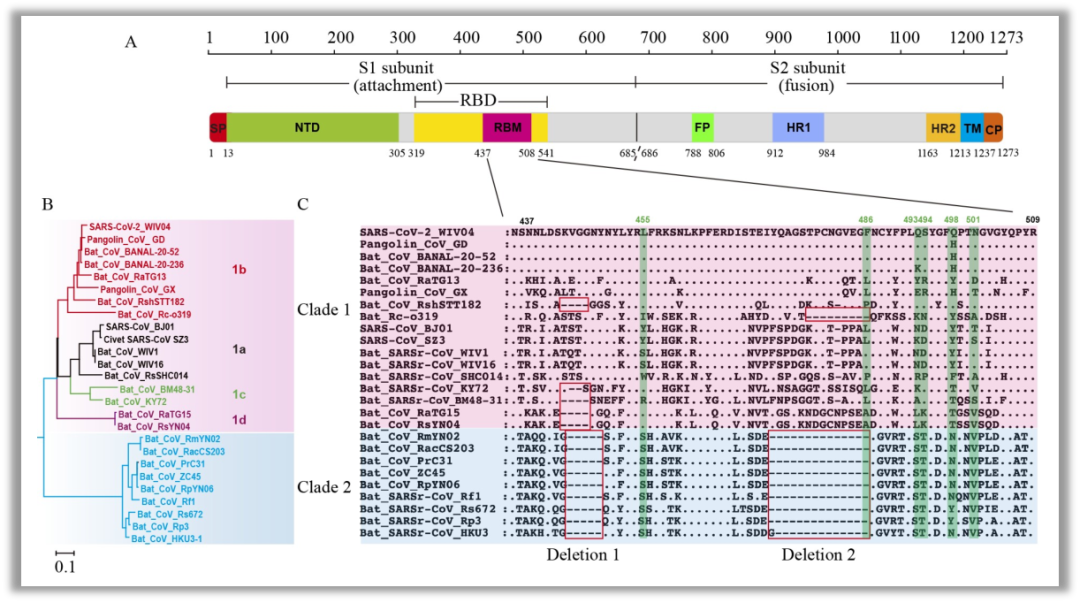
Task: Select the Deletion 1 label
Action: [583, 554]
